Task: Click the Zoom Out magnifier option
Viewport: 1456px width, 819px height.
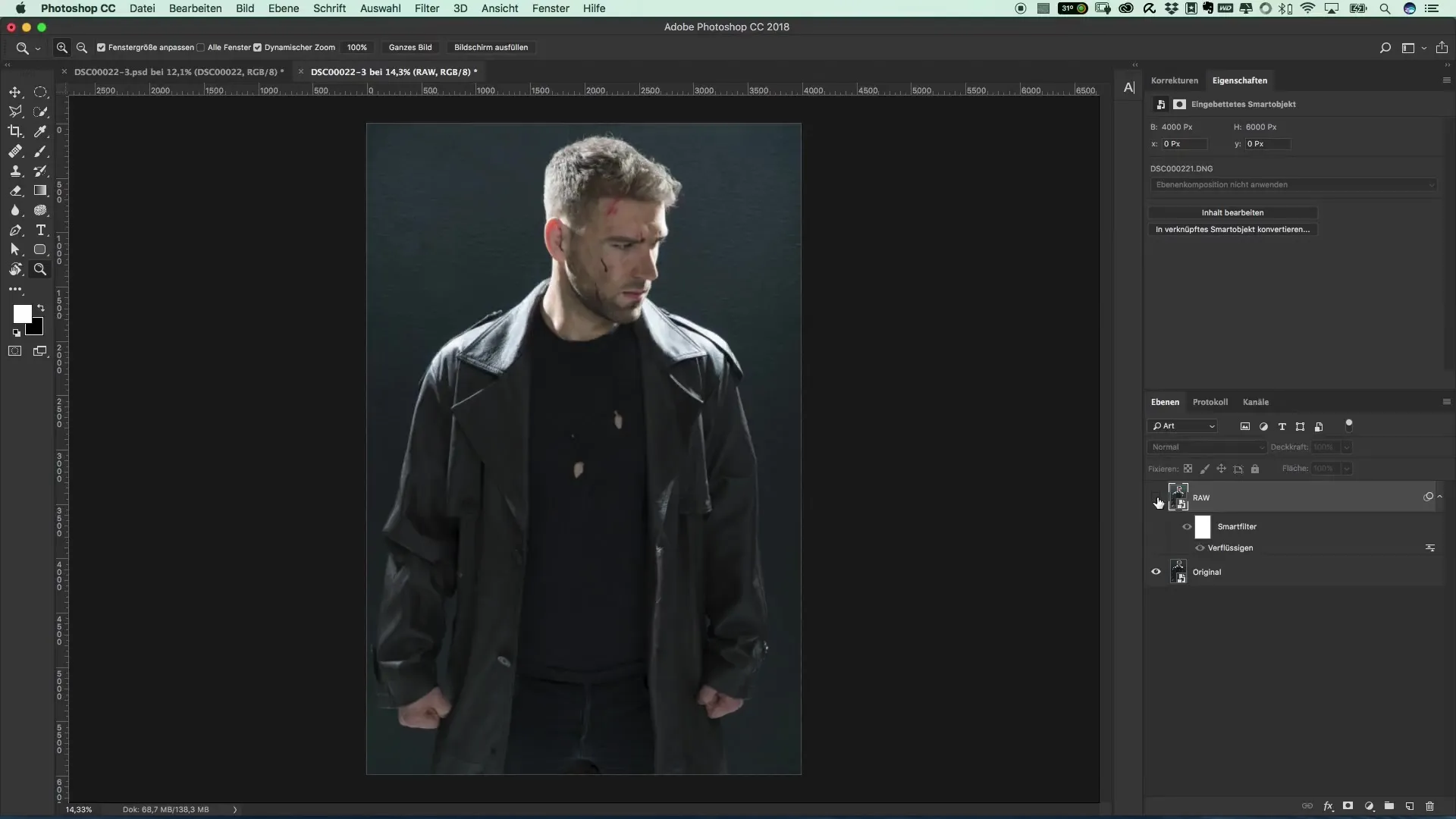Action: click(x=82, y=48)
